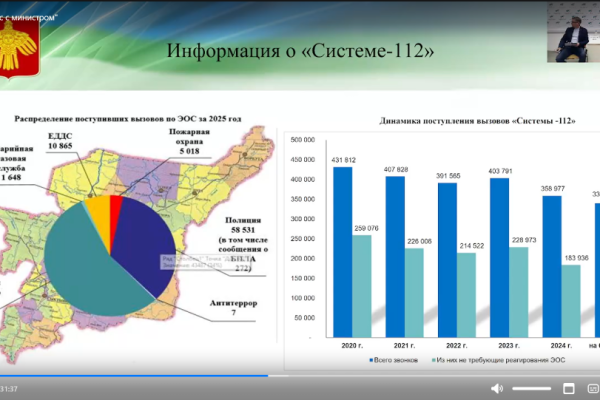Click the '2023 г.' axis label
600x400 pixels.
509,345
